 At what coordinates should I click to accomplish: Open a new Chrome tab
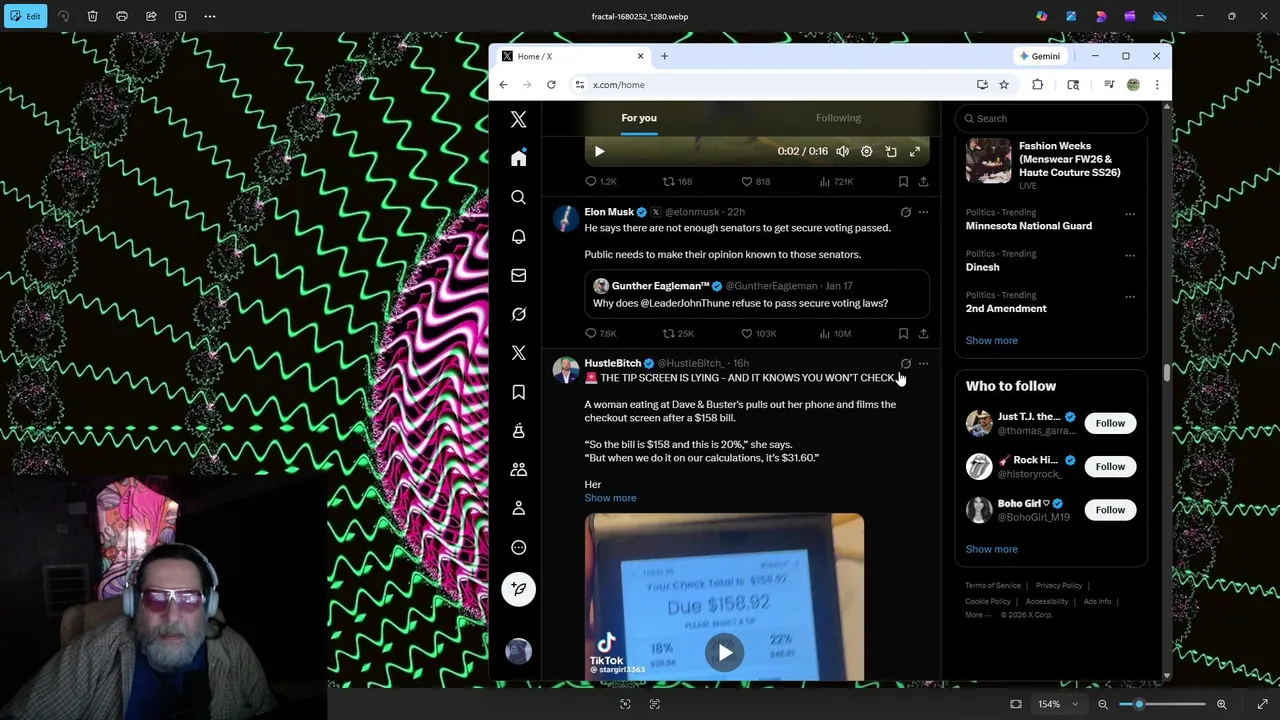pos(664,56)
